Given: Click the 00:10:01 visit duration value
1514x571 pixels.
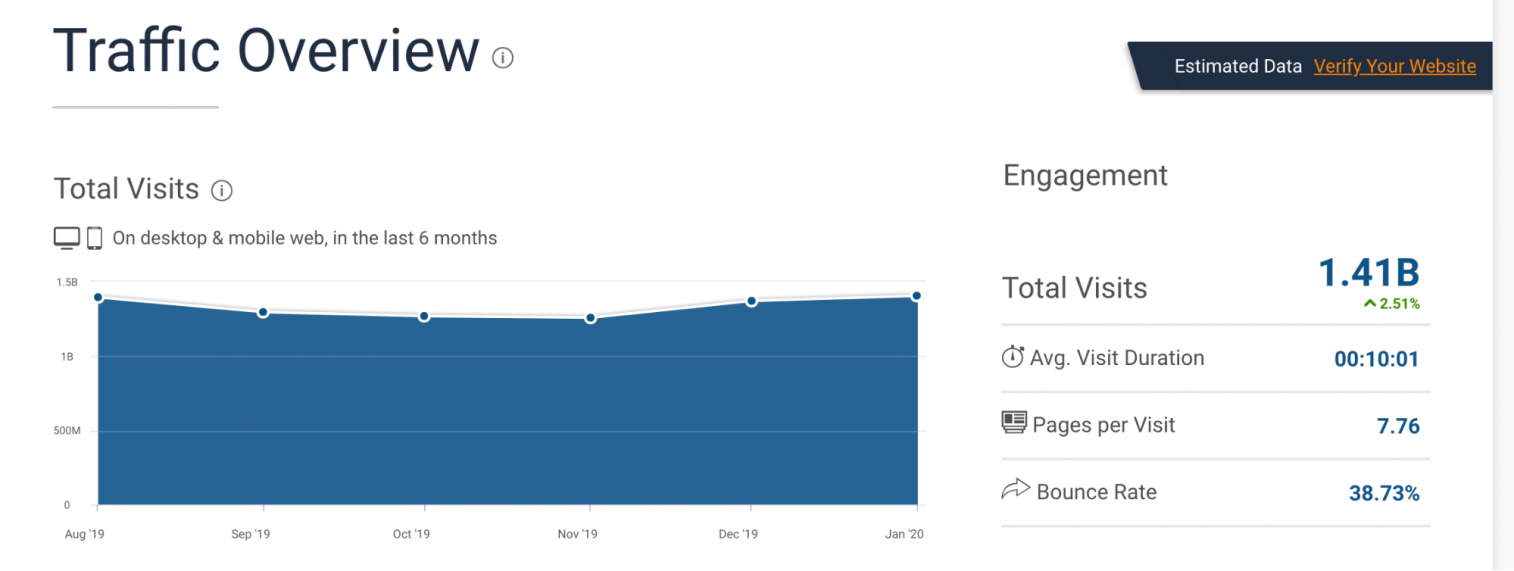Looking at the screenshot, I should tap(1377, 358).
